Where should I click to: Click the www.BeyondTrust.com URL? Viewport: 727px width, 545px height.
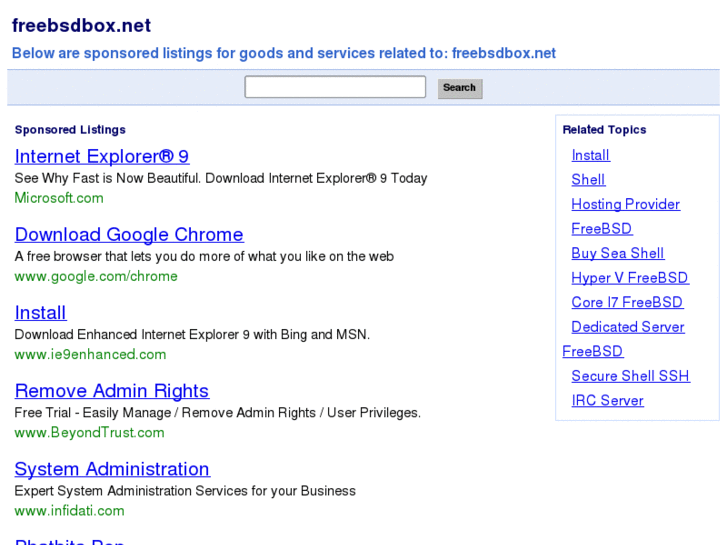click(x=89, y=432)
